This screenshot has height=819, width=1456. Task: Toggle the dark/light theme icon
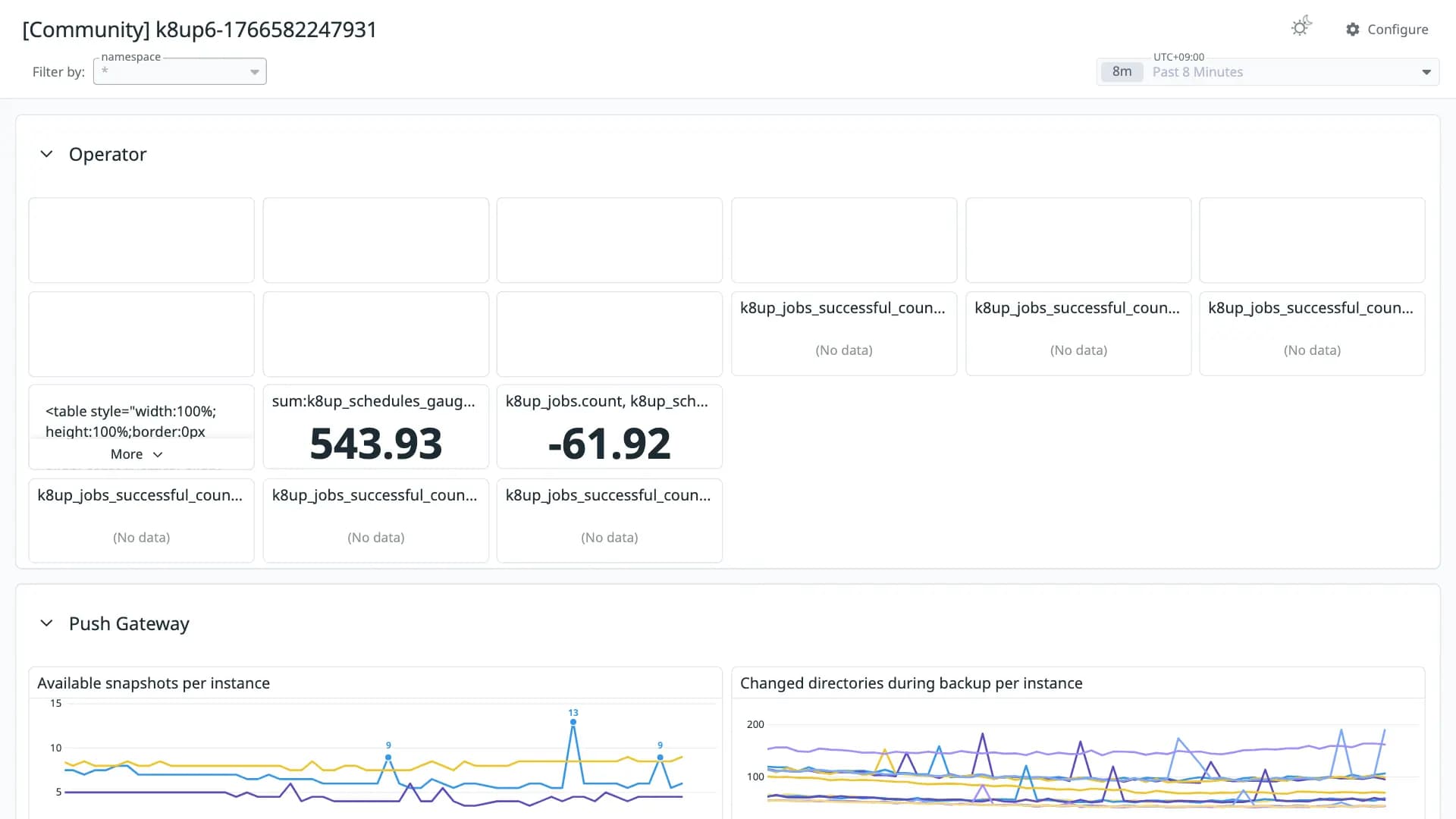[x=1301, y=27]
